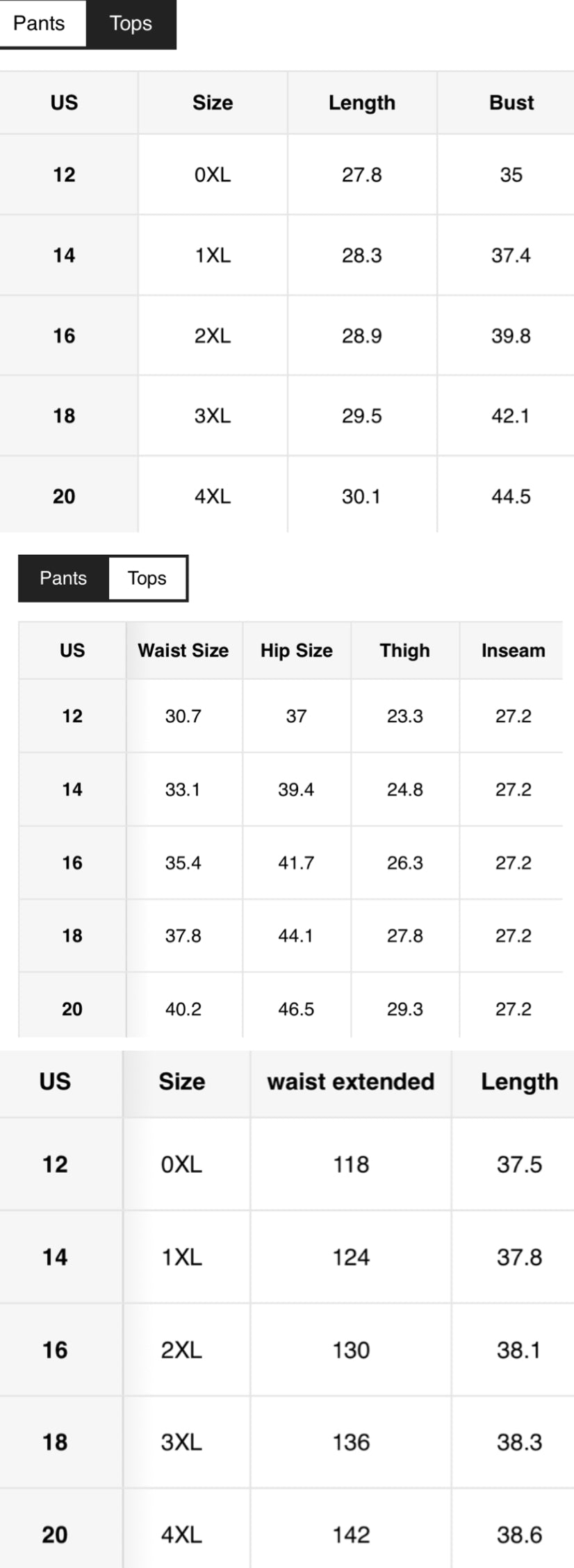Click the waist extended column header
The width and height of the screenshot is (574, 1568).
tap(351, 1082)
